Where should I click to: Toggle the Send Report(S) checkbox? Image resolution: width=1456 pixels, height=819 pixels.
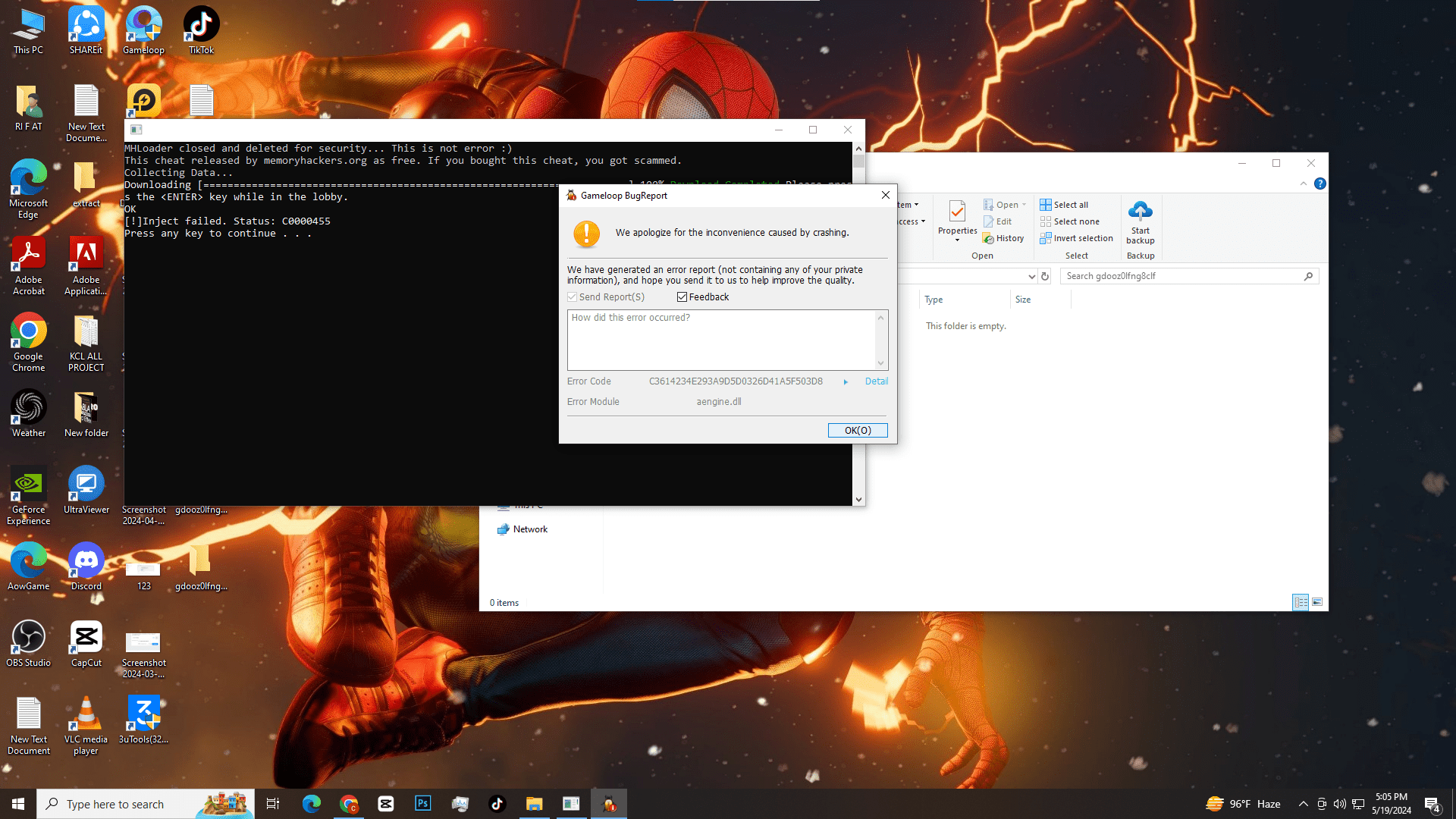tap(573, 297)
